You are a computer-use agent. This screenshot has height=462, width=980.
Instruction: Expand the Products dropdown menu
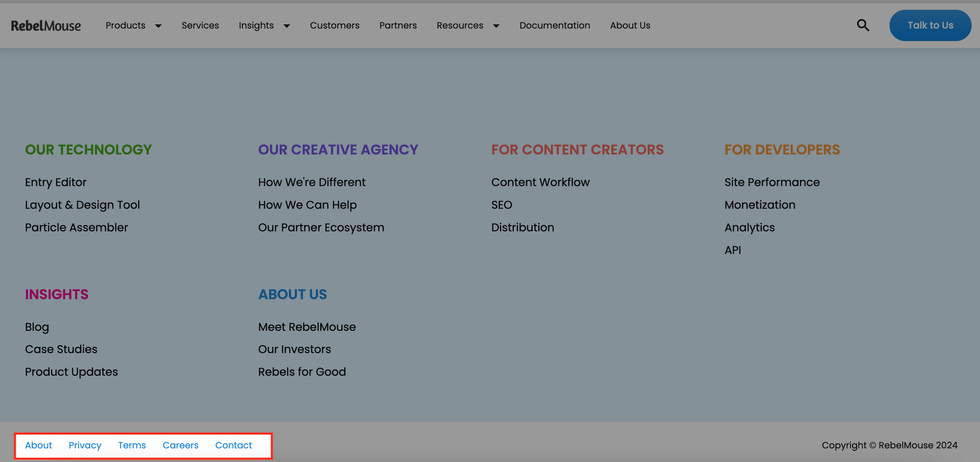click(x=133, y=25)
